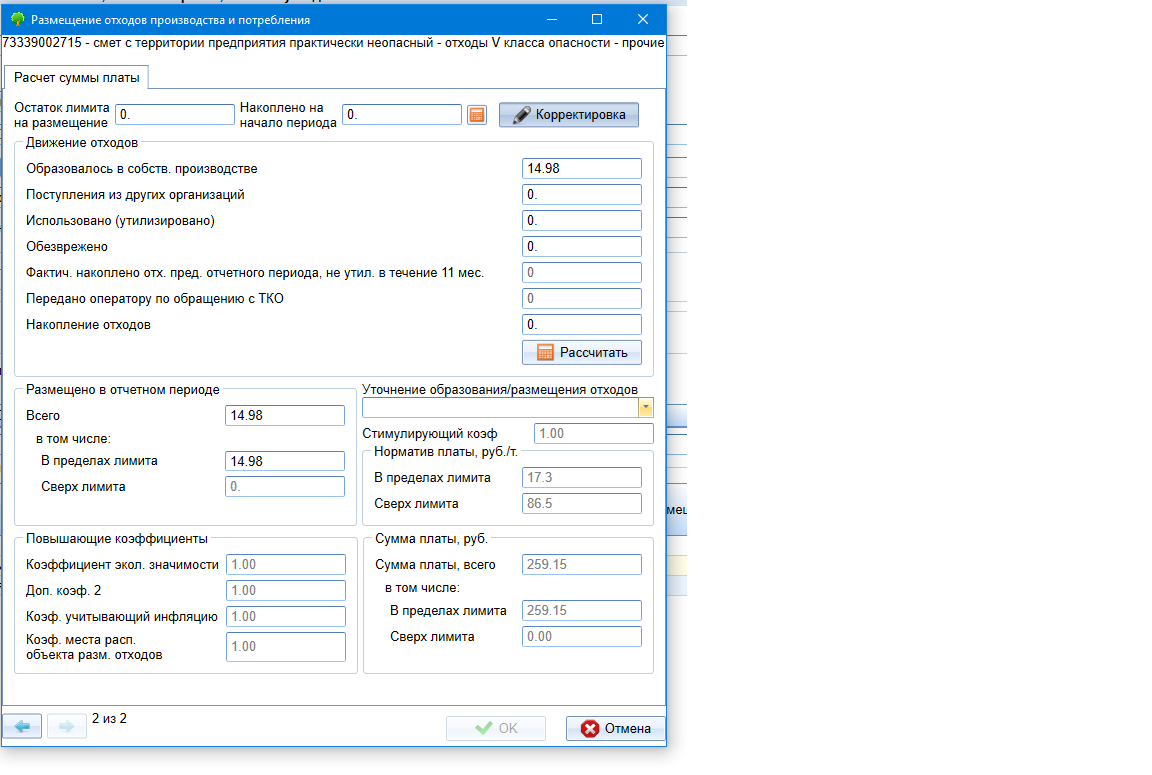The width and height of the screenshot is (1152, 775).
Task: Click Отмена to cancel the dialog
Action: pyautogui.click(x=615, y=728)
